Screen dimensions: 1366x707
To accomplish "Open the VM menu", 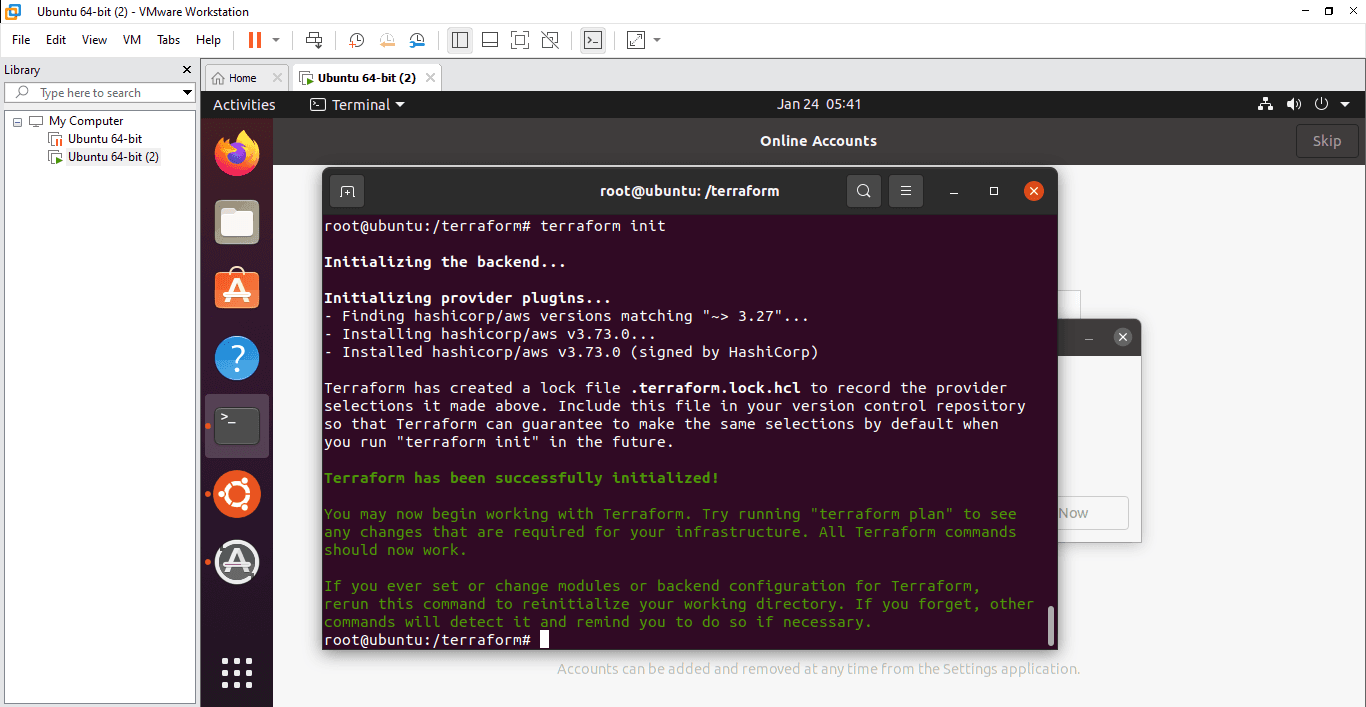I will (132, 40).
